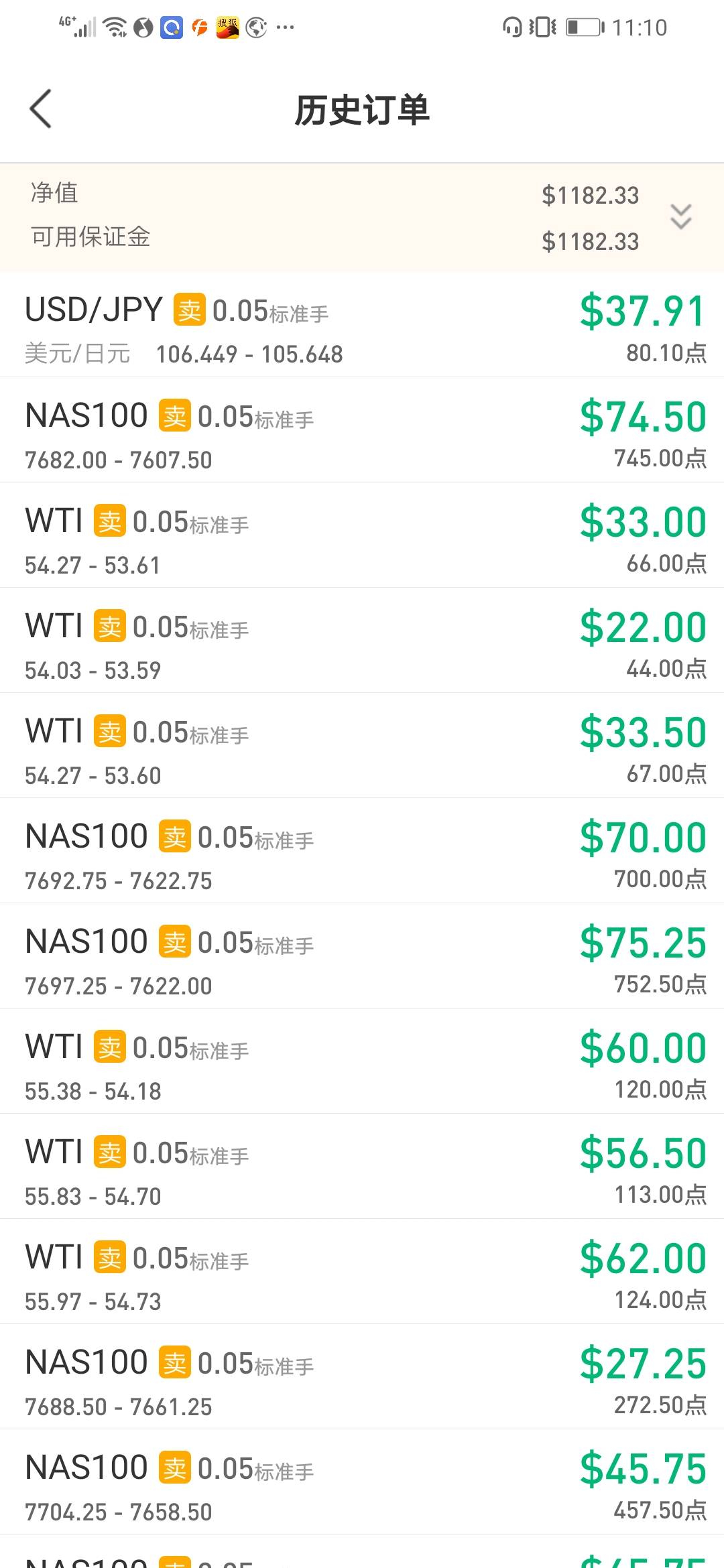Go back using the top-left arrow
Screen dimensions: 724x1568
[x=40, y=109]
